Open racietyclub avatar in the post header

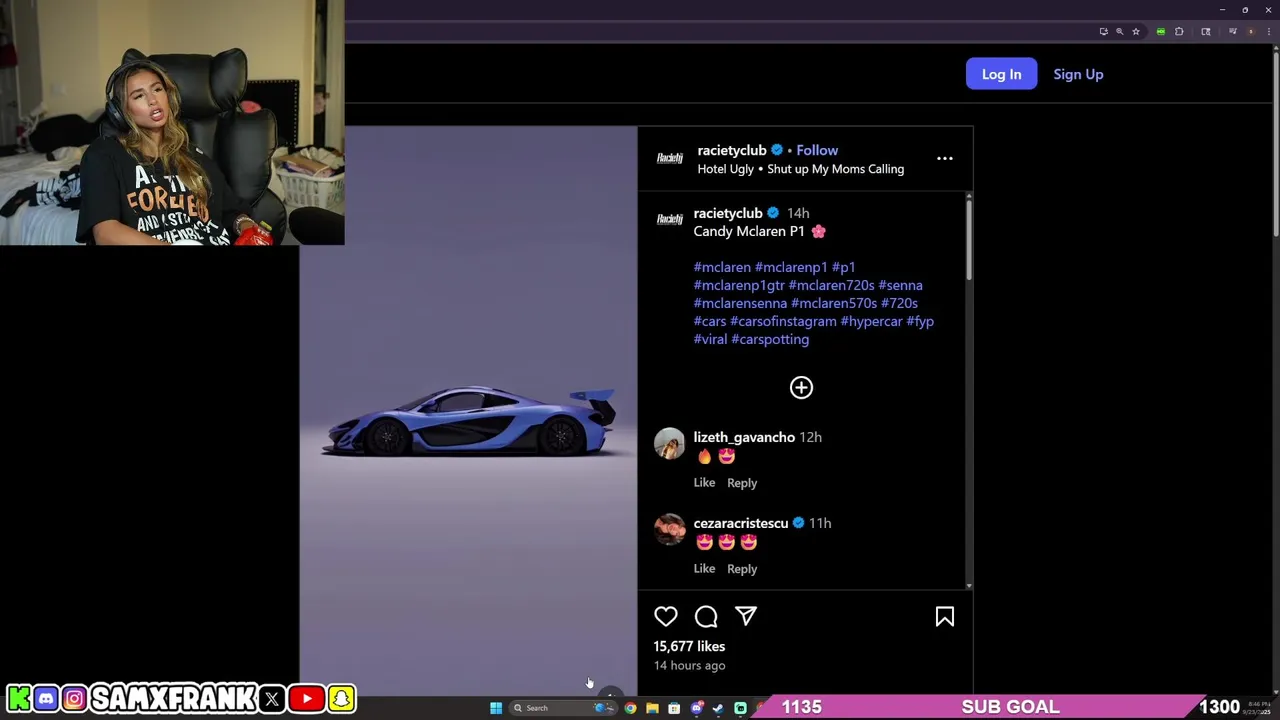coord(670,159)
